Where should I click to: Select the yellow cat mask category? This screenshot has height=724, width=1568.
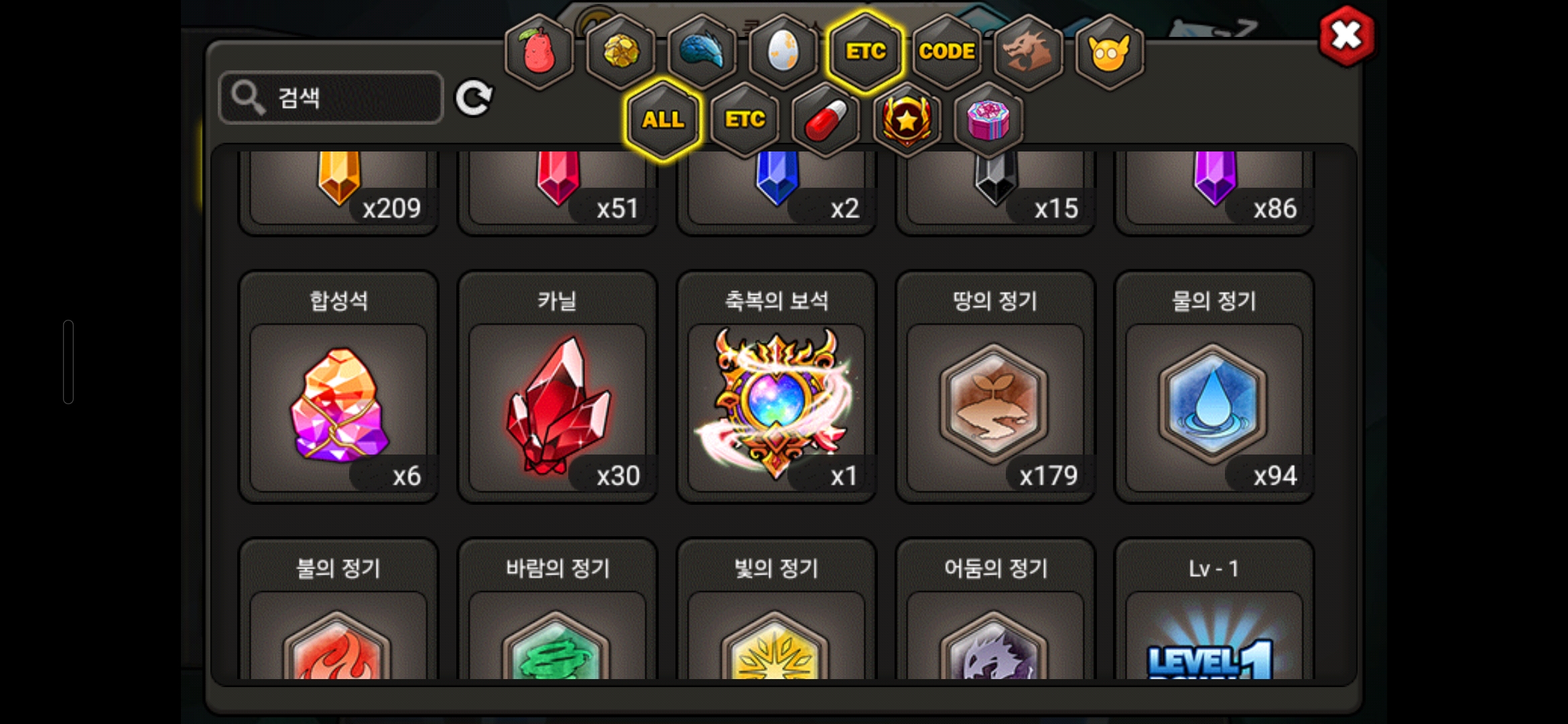point(1110,51)
